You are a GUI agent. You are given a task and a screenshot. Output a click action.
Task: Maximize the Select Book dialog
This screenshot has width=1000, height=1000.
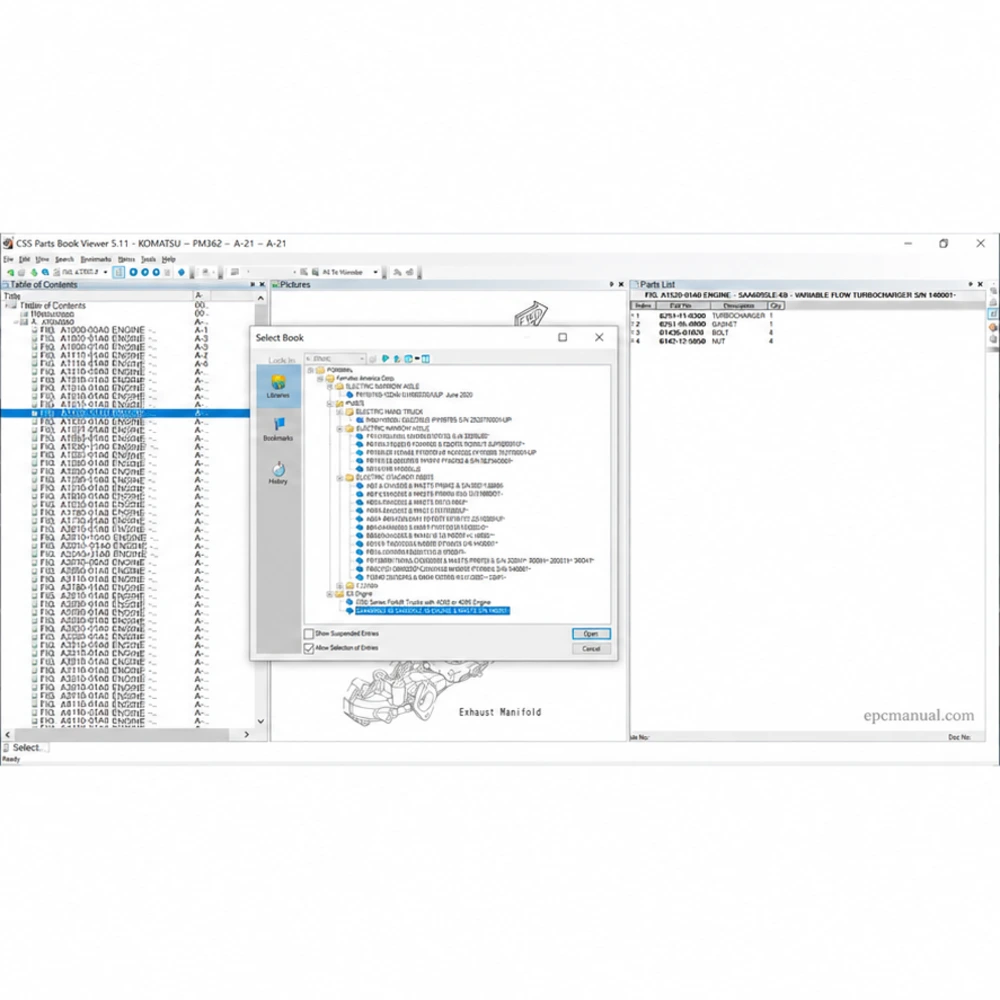(x=562, y=337)
